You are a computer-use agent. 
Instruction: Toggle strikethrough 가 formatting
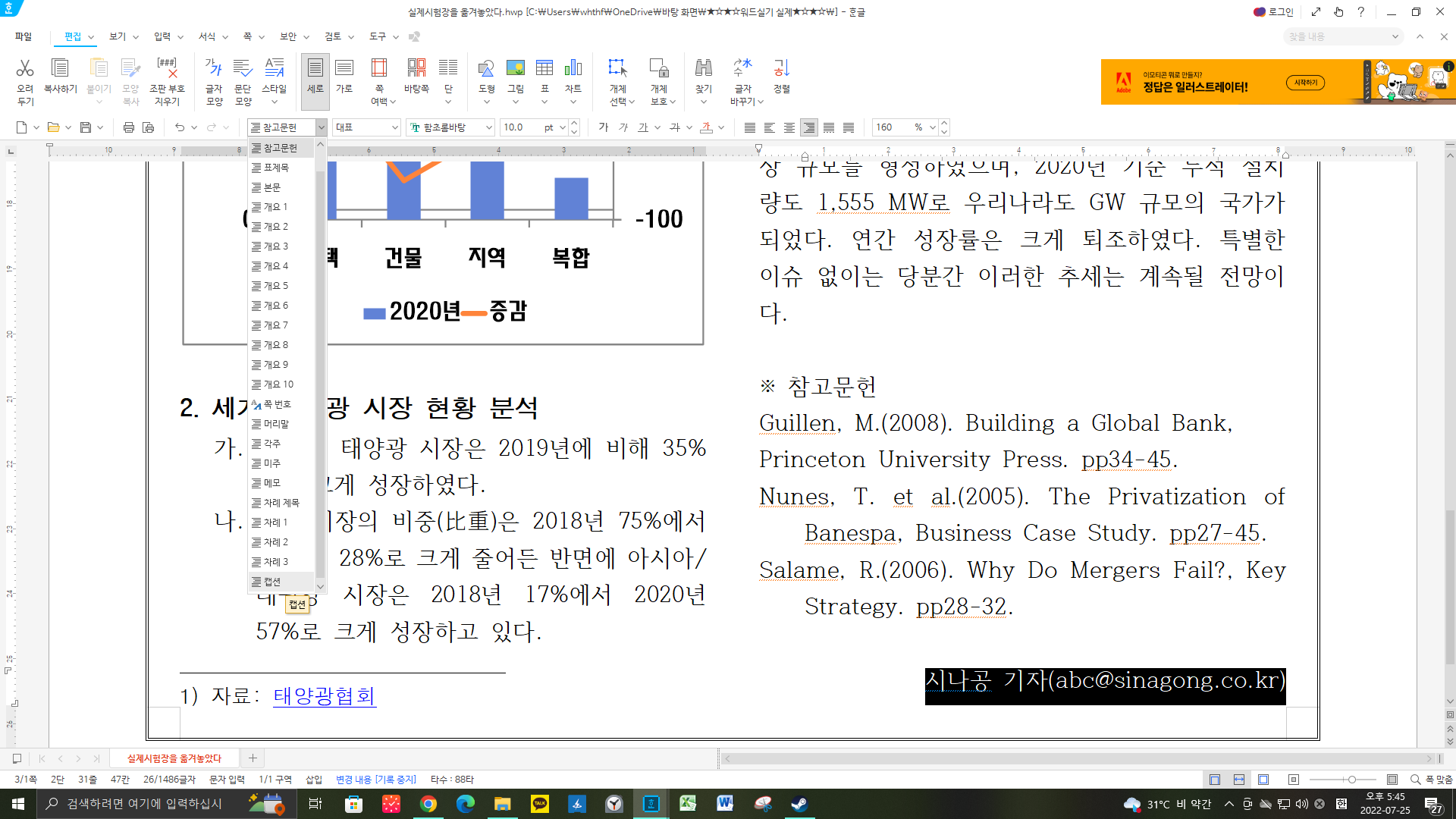(x=675, y=127)
